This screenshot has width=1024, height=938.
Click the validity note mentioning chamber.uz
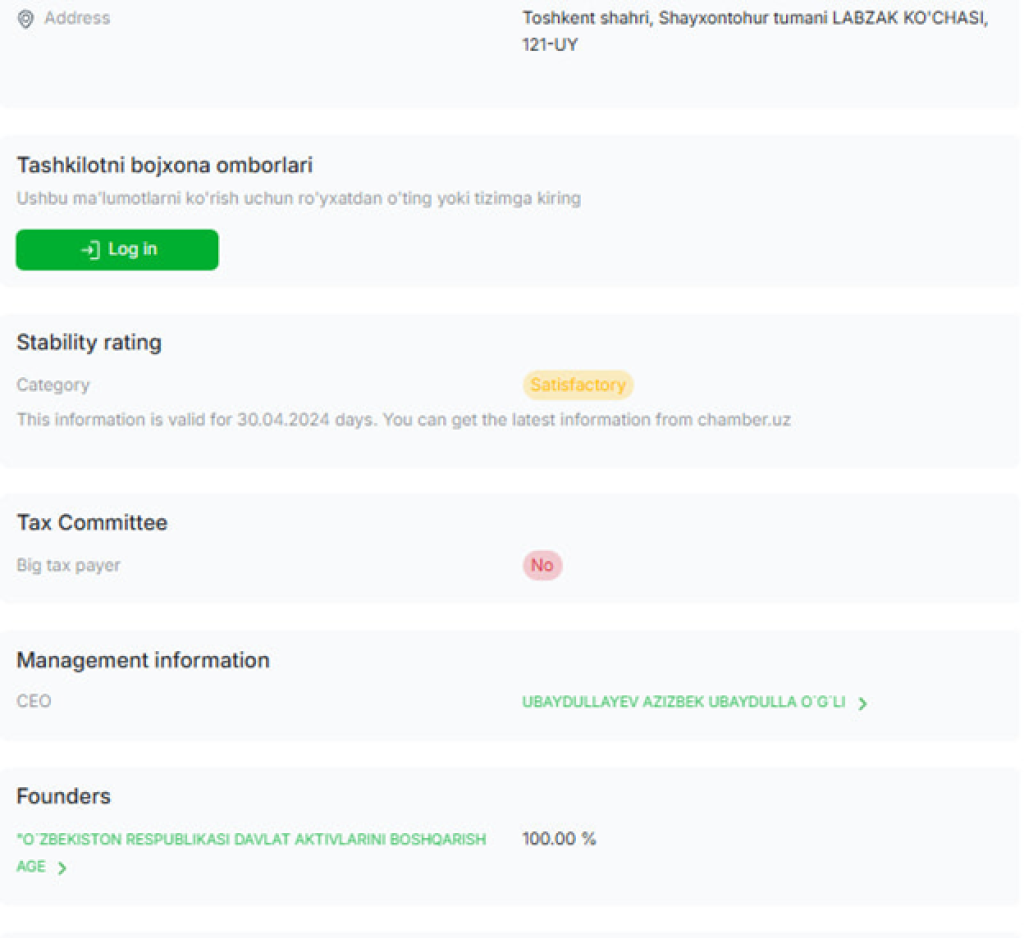pyautogui.click(x=404, y=419)
